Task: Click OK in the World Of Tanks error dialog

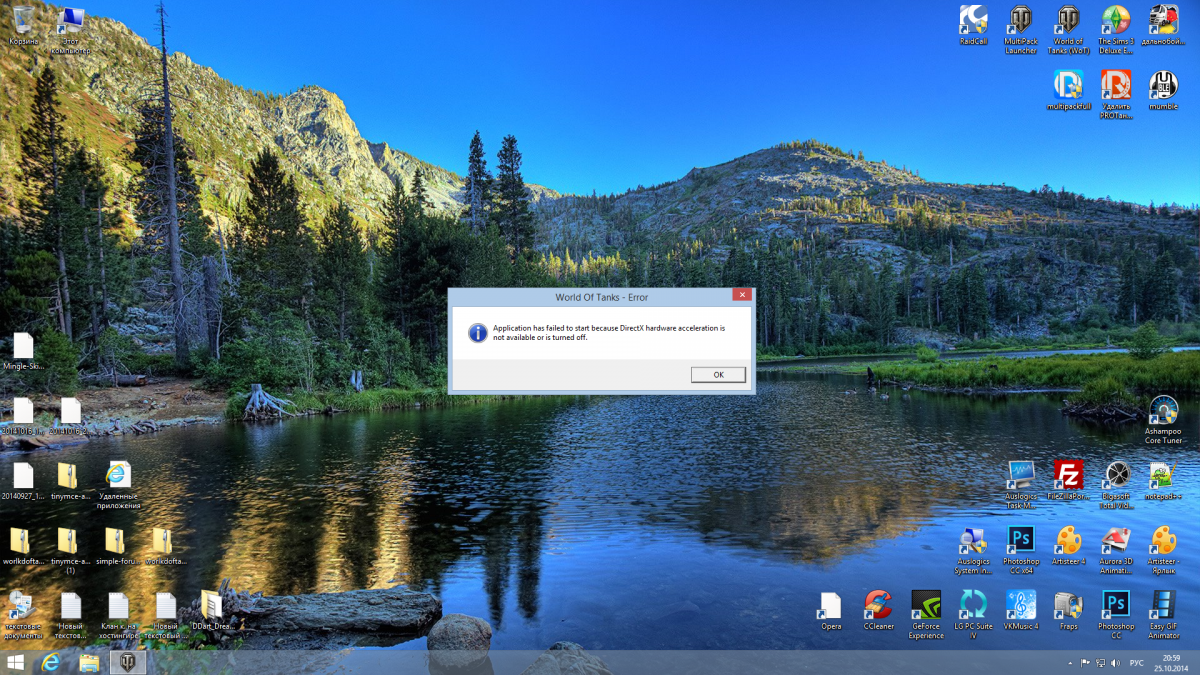Action: pos(718,374)
